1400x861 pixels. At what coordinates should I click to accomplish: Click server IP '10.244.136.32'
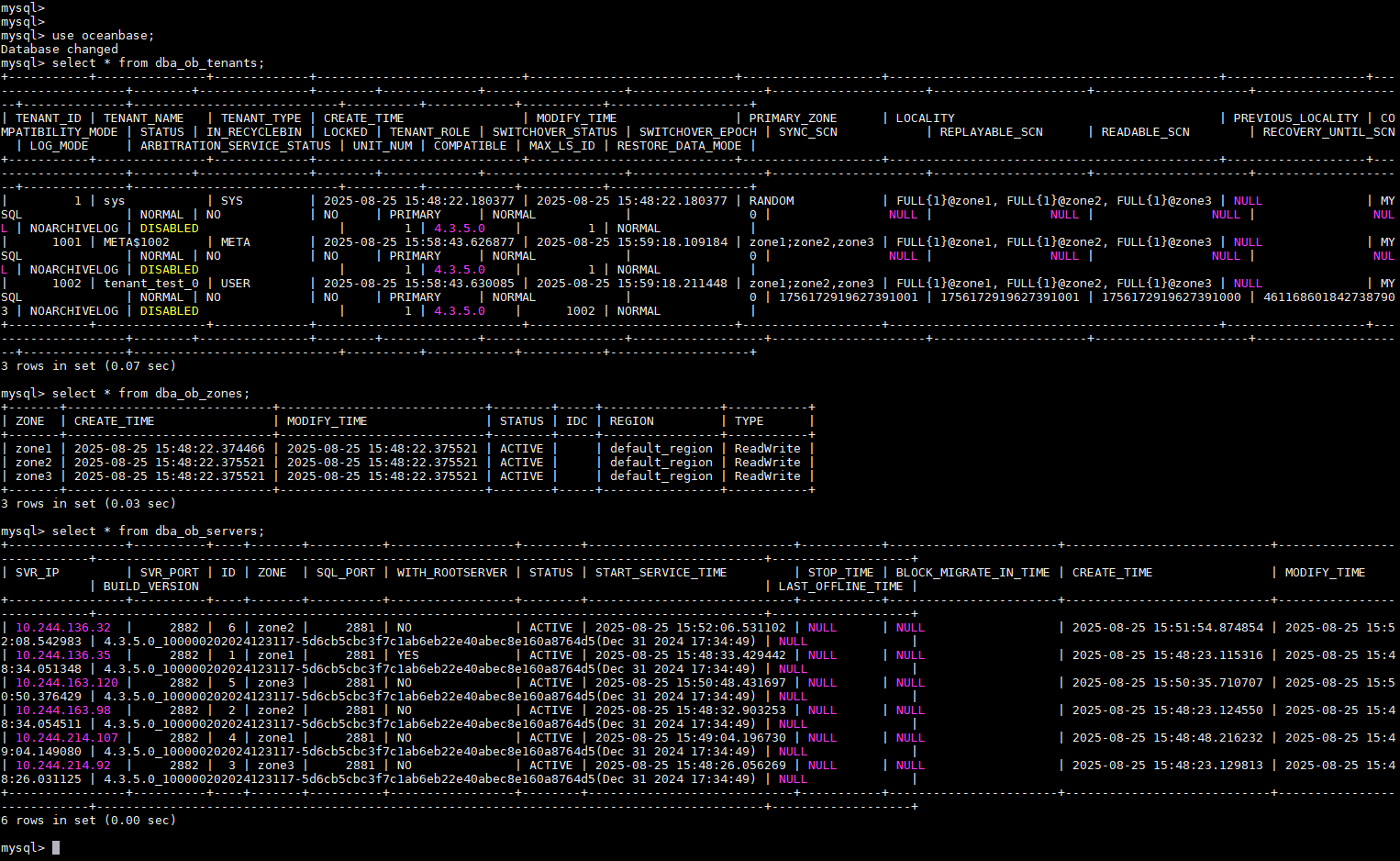click(x=63, y=628)
